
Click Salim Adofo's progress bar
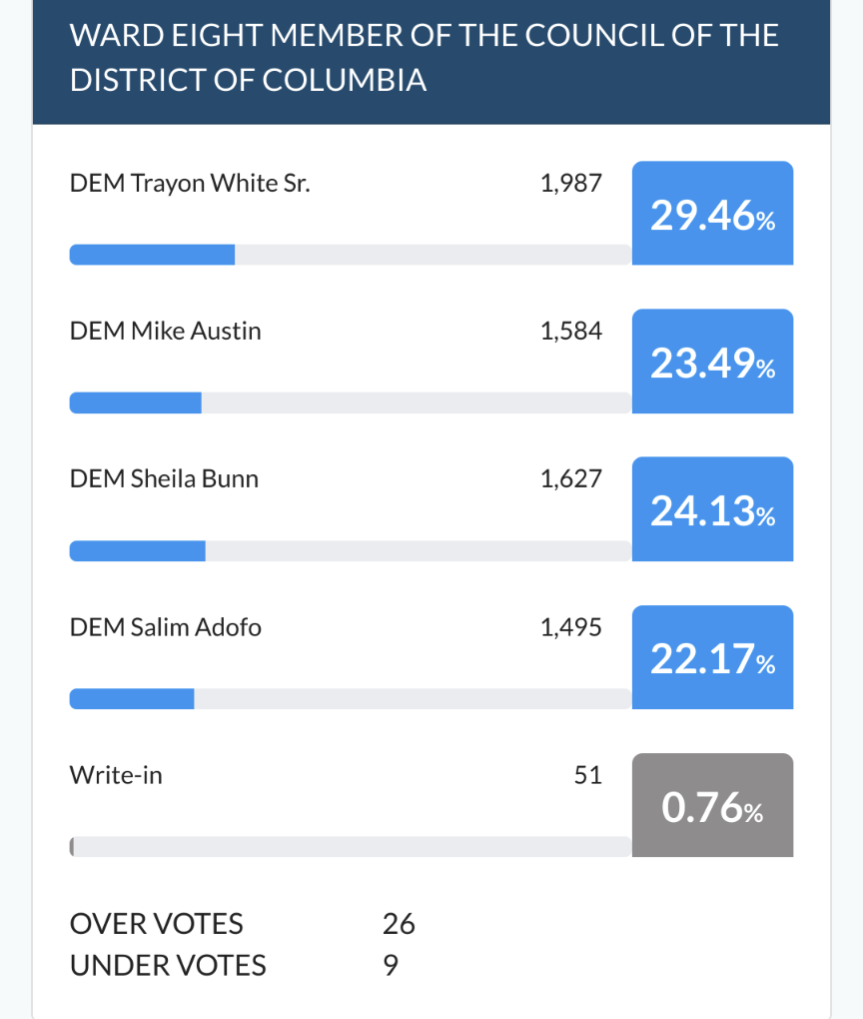click(350, 699)
